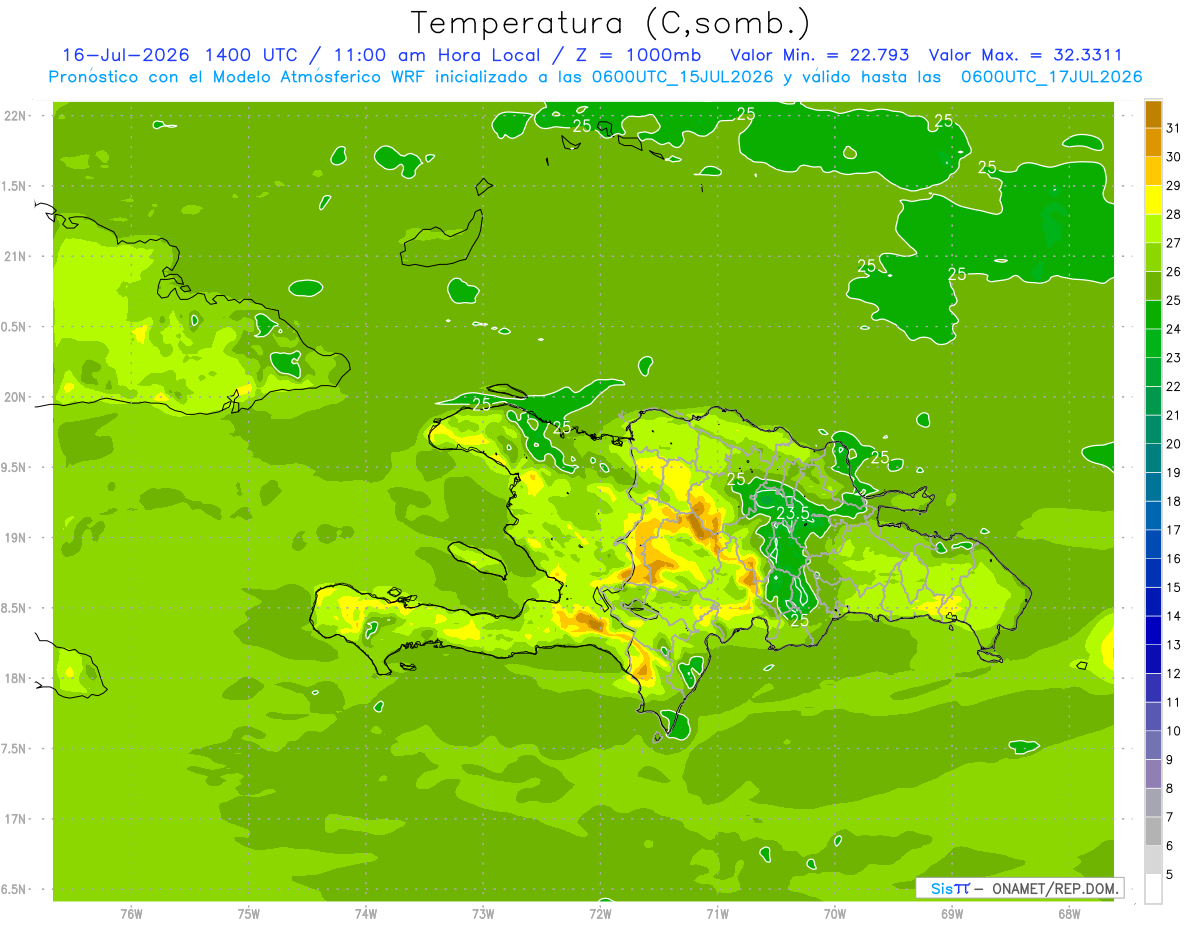Select the "Valor Min. = 22.793" value
Image resolution: width=1200 pixels, height=927 pixels.
pos(820,54)
